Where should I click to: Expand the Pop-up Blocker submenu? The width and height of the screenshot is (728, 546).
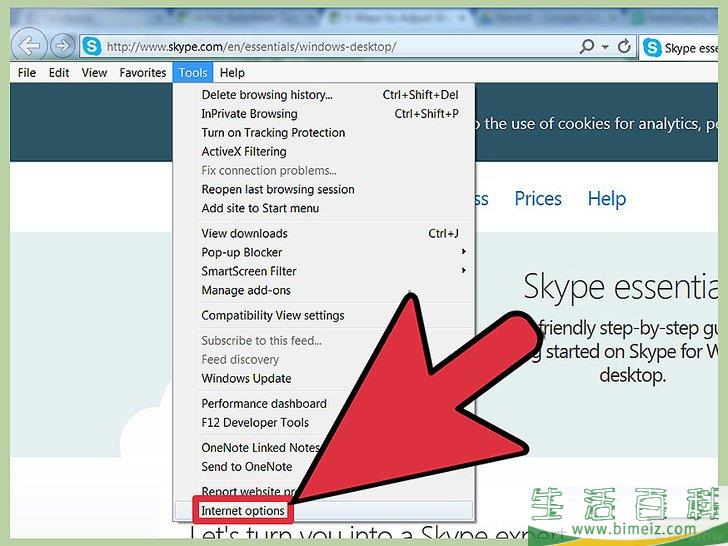click(325, 253)
